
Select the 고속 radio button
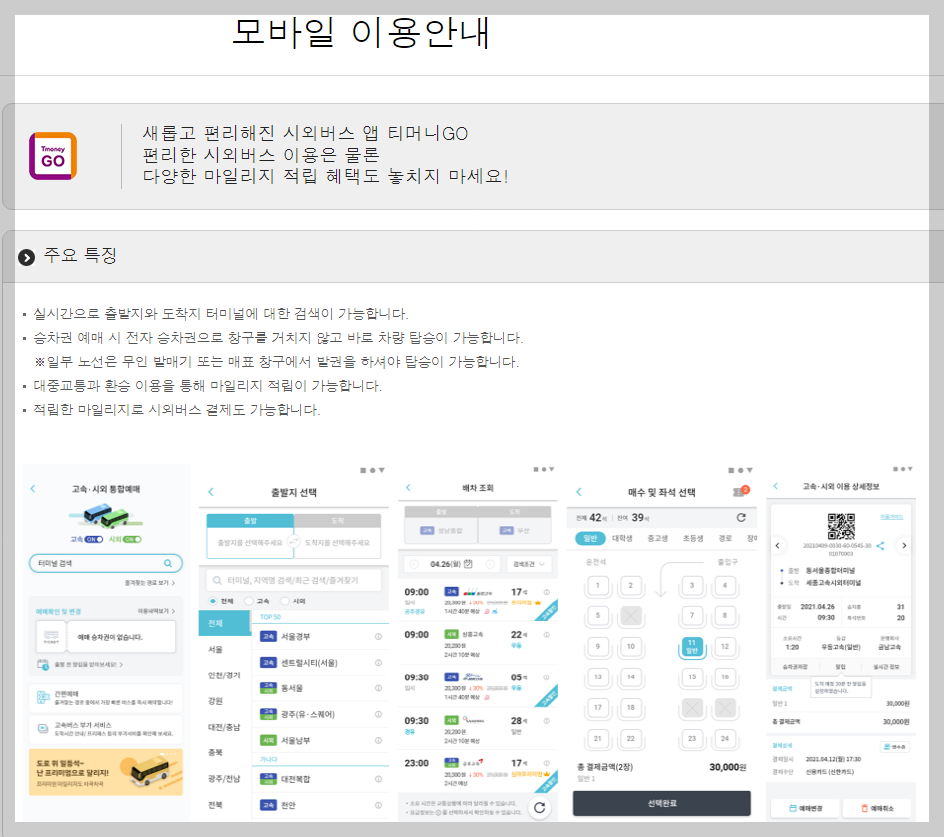(x=249, y=601)
